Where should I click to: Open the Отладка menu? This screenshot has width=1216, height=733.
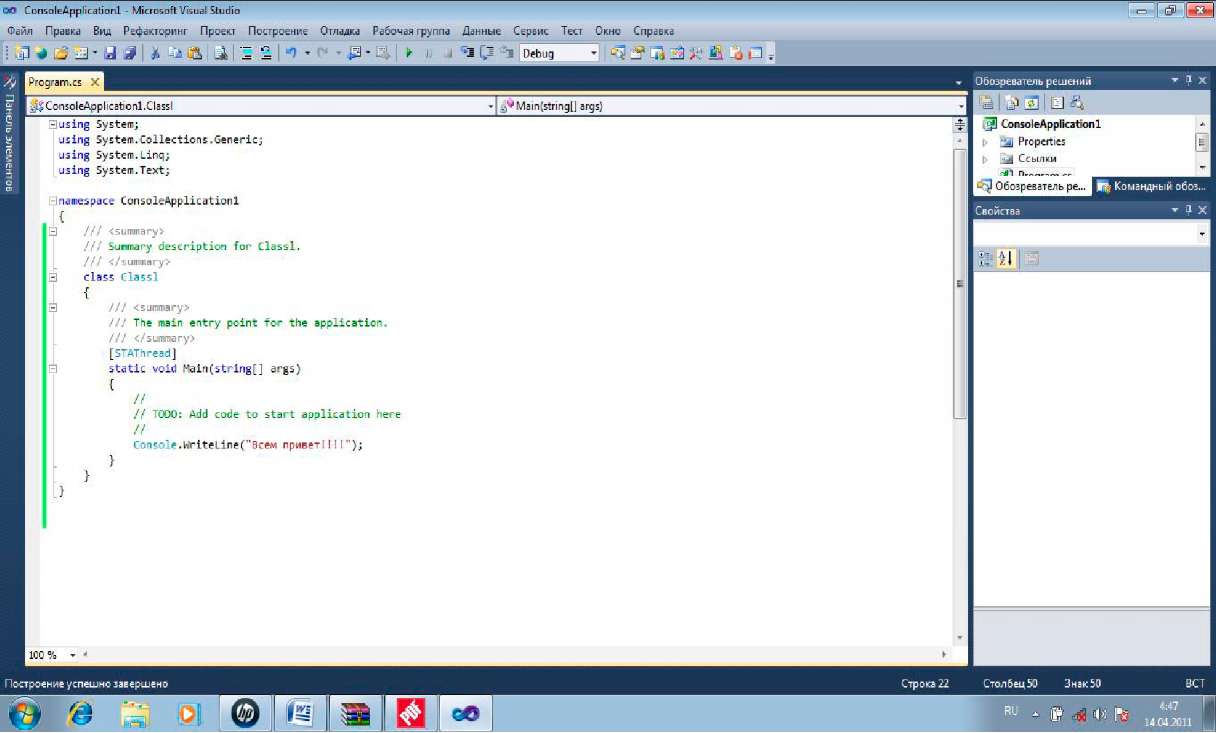pos(339,31)
